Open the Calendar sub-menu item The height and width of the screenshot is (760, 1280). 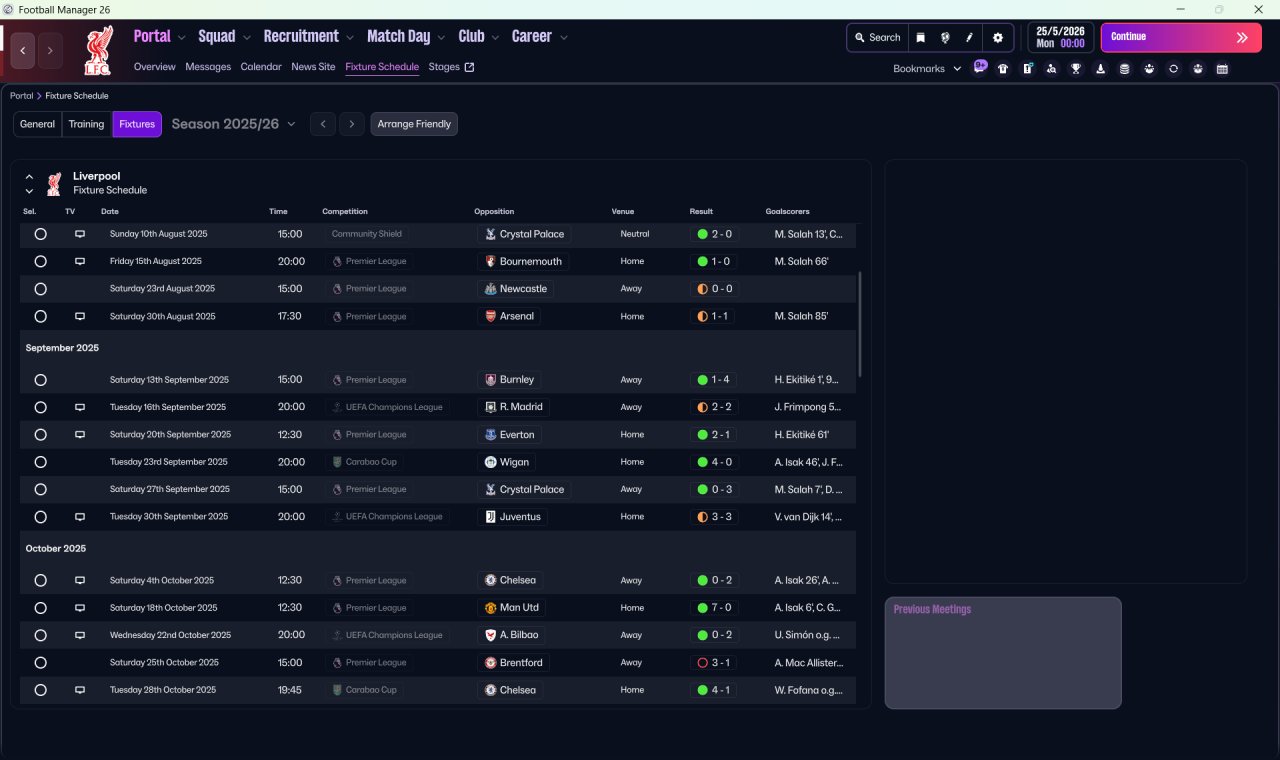point(261,67)
